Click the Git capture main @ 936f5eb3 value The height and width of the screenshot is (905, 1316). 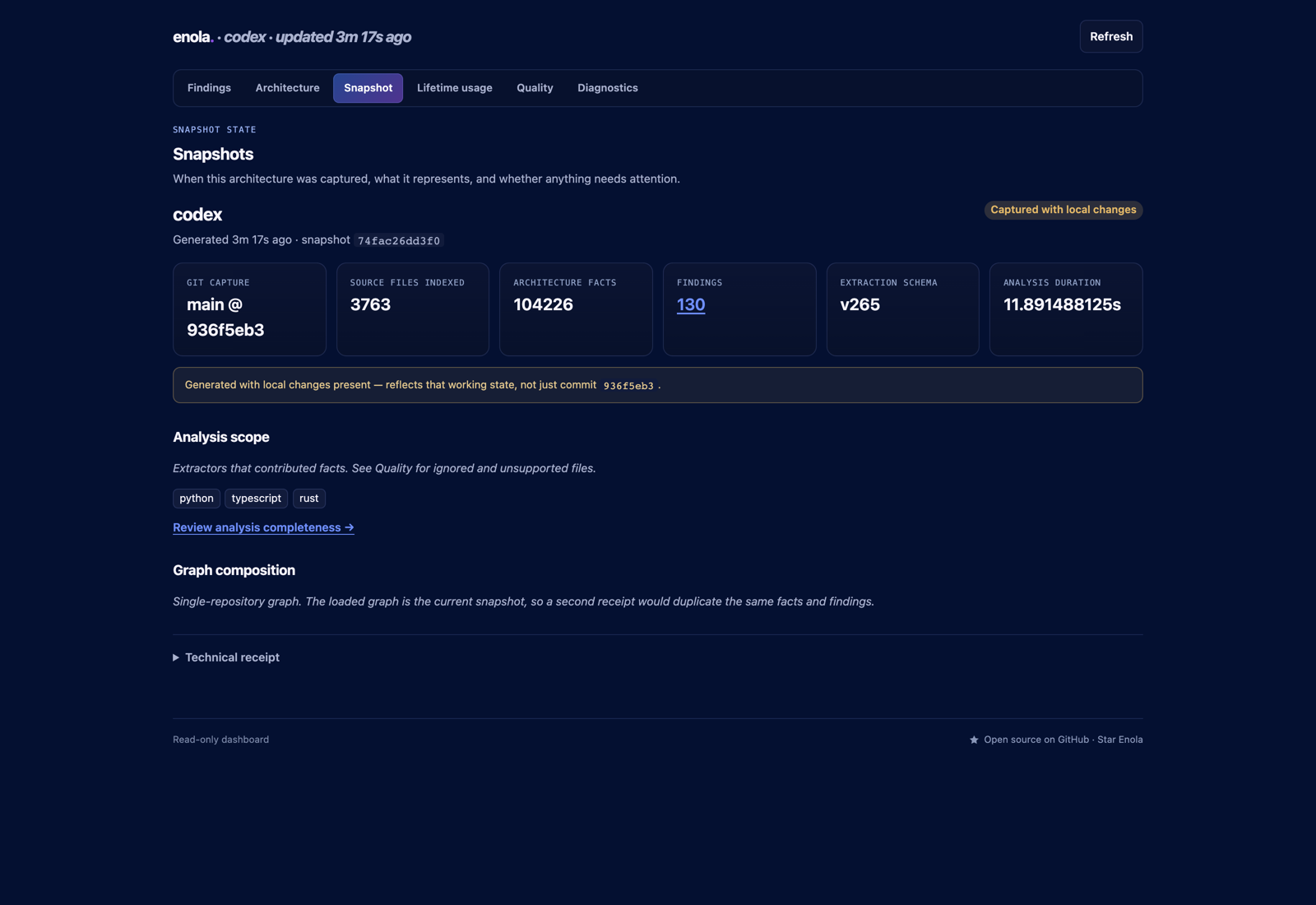coord(225,317)
